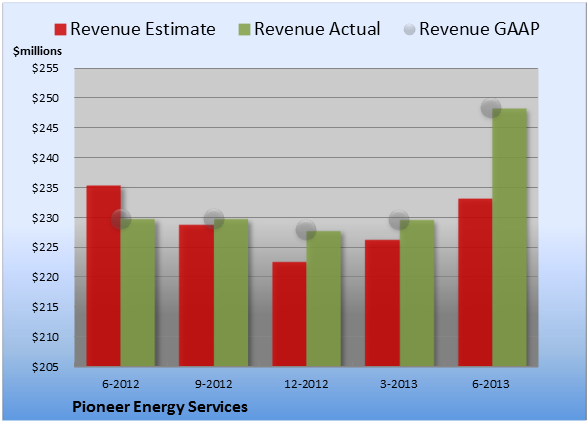Select the 'Revenue Actual' legend label

coord(317,29)
